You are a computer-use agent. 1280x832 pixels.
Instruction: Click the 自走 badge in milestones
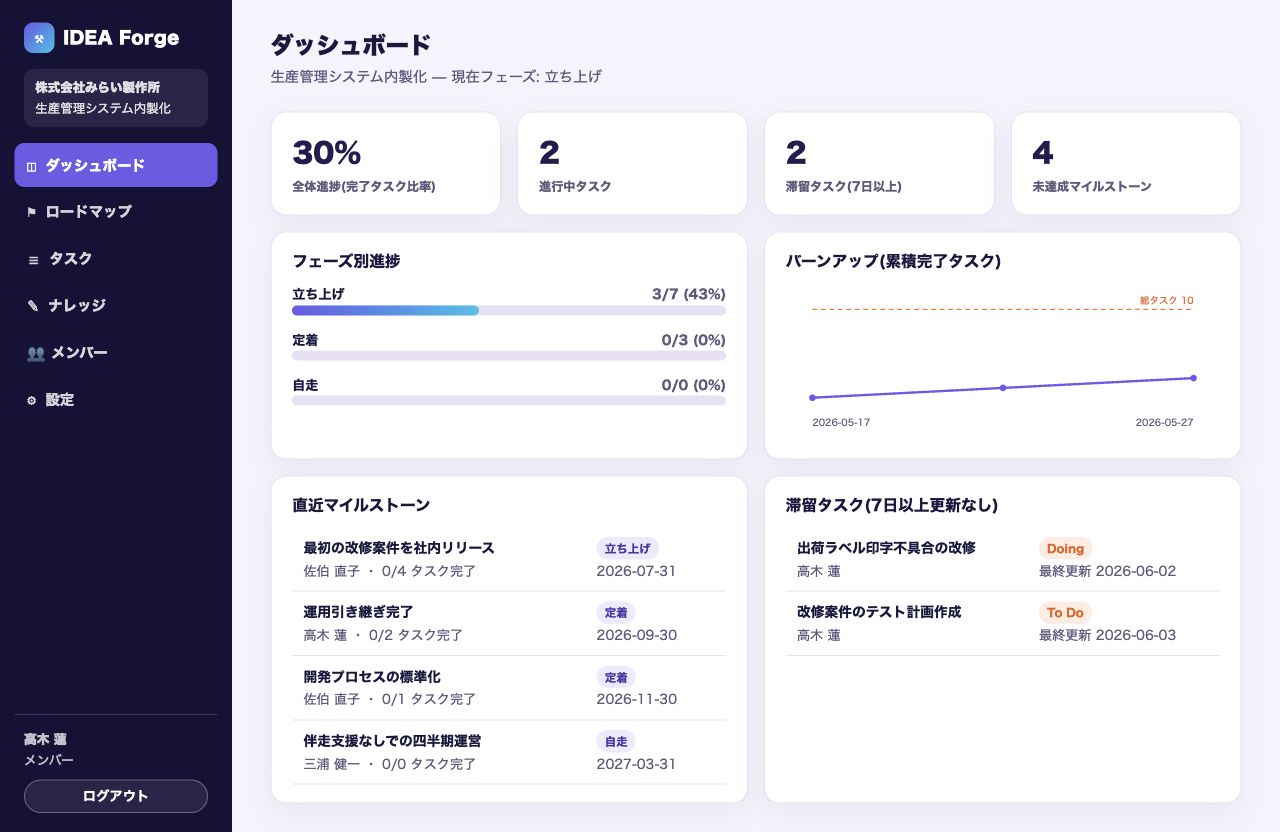tap(615, 741)
